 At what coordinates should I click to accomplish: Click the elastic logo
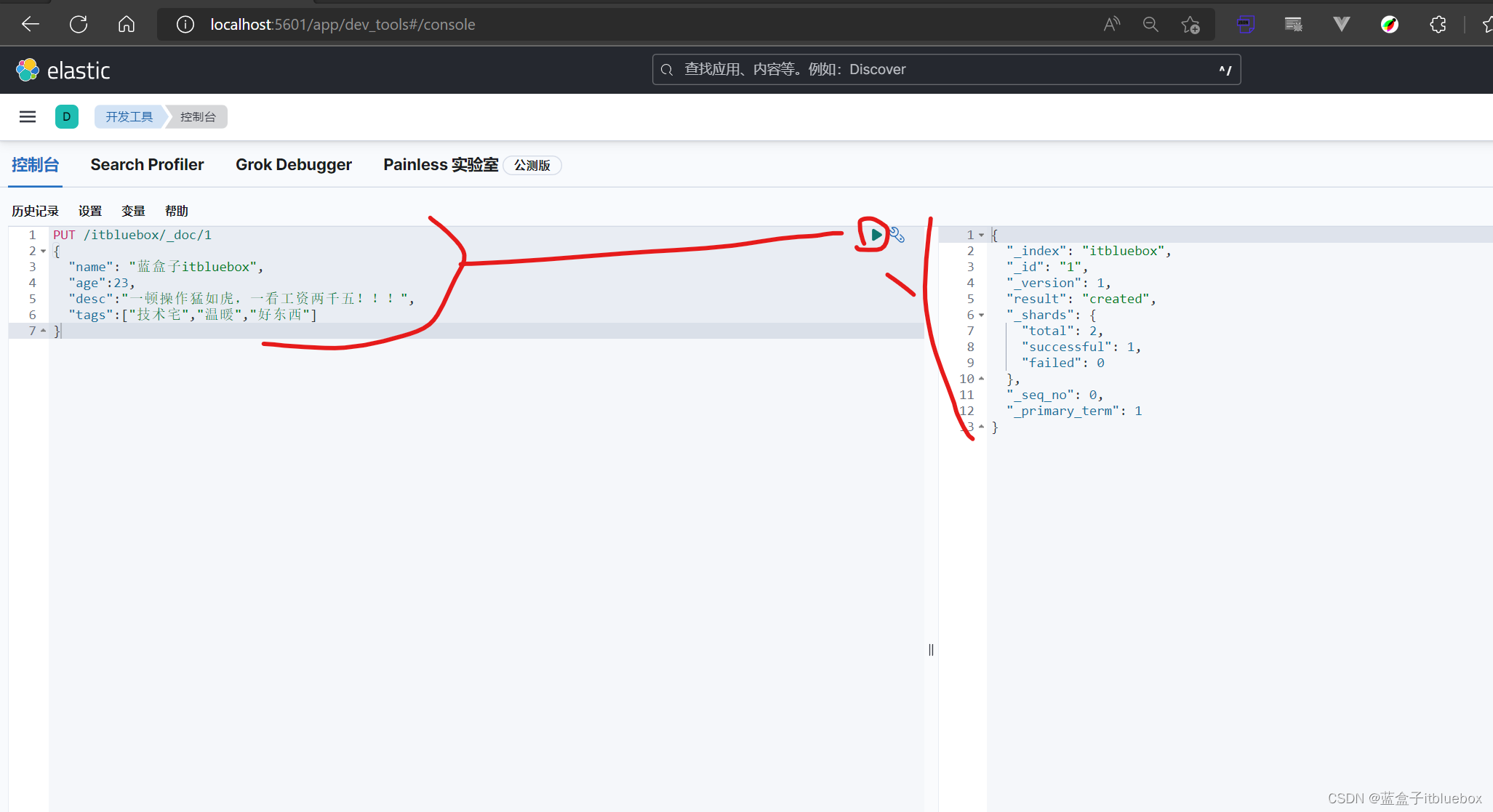63,71
